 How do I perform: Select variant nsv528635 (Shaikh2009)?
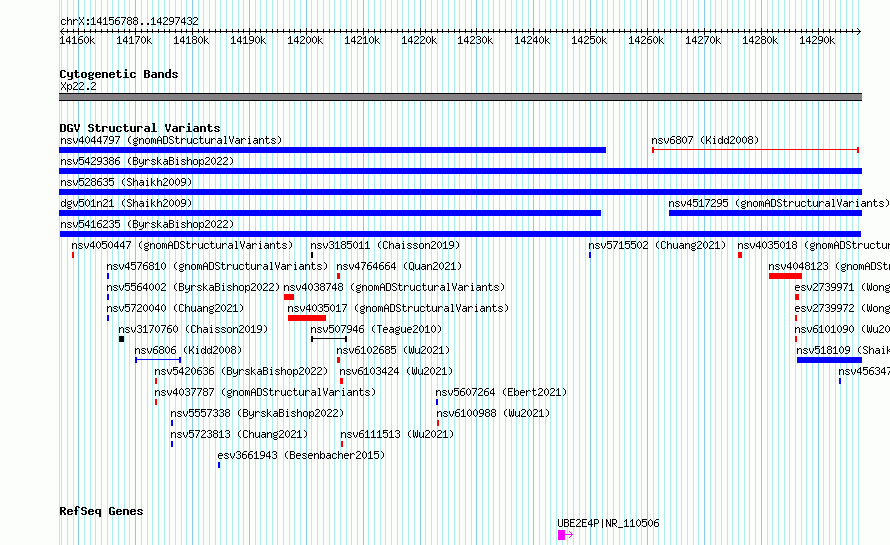pos(126,182)
